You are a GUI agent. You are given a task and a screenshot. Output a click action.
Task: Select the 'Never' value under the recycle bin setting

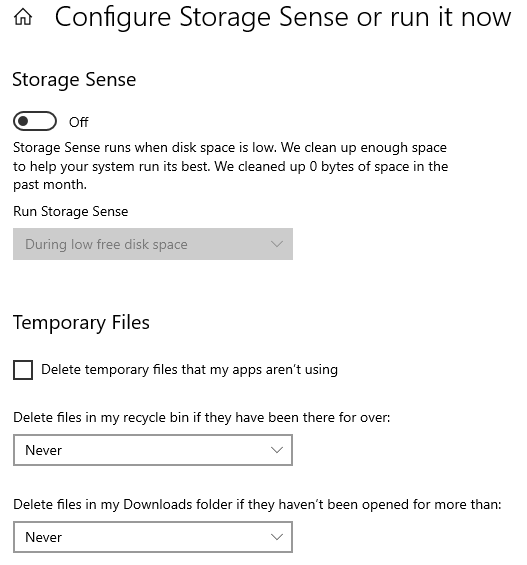coord(44,450)
